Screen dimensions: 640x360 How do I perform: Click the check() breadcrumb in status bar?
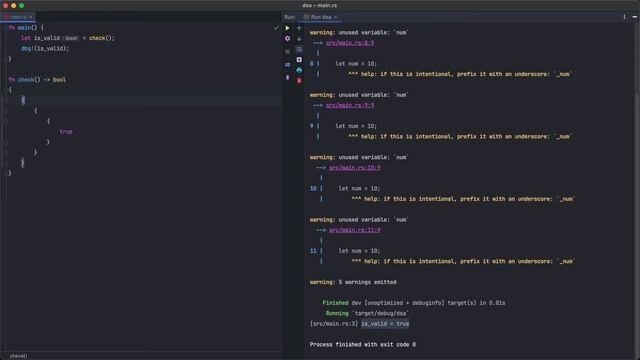pyautogui.click(x=18, y=356)
